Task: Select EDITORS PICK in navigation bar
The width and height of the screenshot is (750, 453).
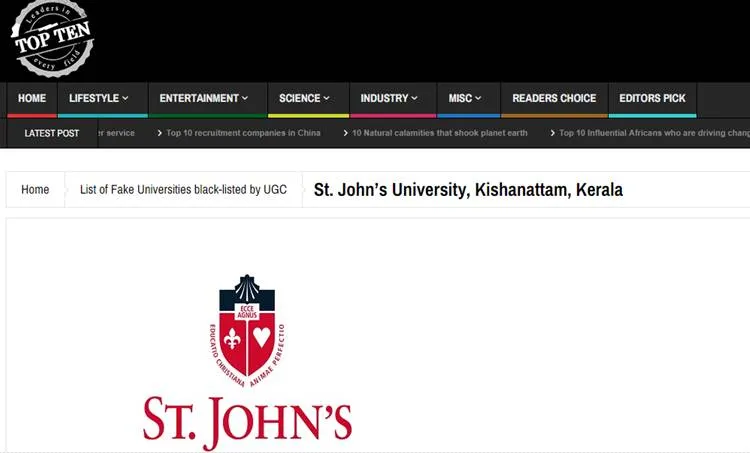Action: tap(652, 99)
